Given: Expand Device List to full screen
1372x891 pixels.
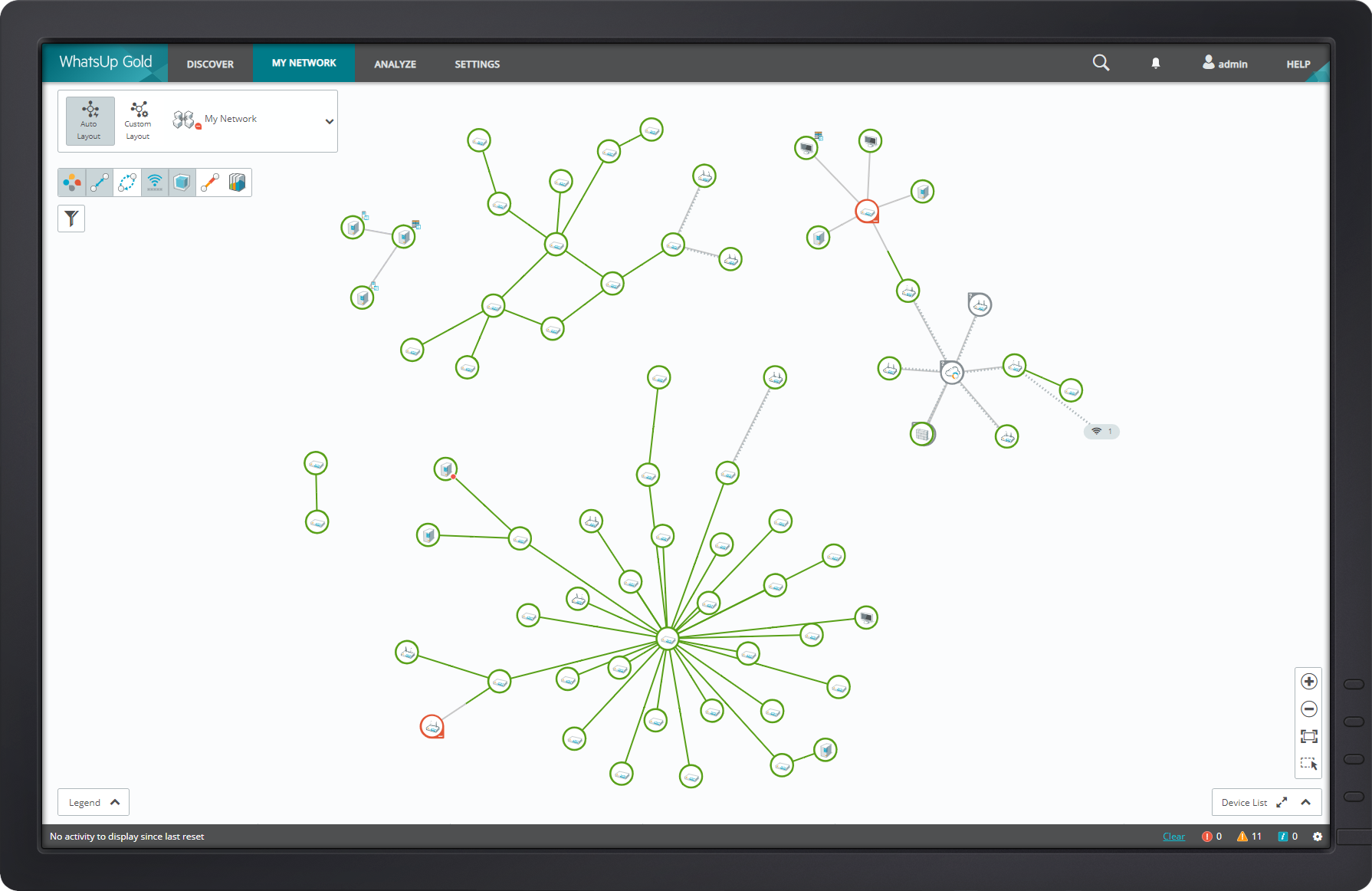Looking at the screenshot, I should (x=1282, y=802).
